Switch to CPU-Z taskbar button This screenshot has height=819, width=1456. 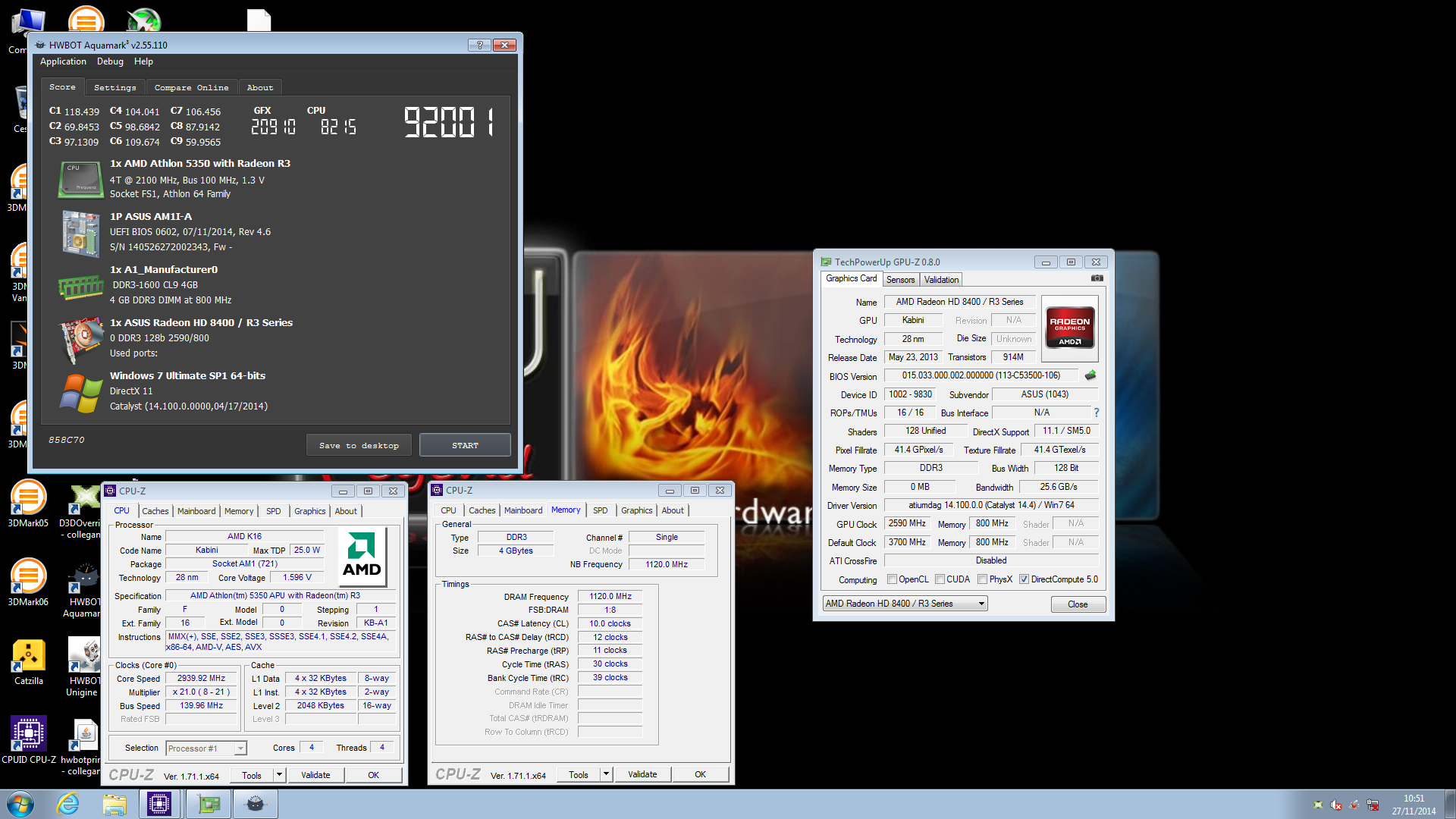coord(159,804)
